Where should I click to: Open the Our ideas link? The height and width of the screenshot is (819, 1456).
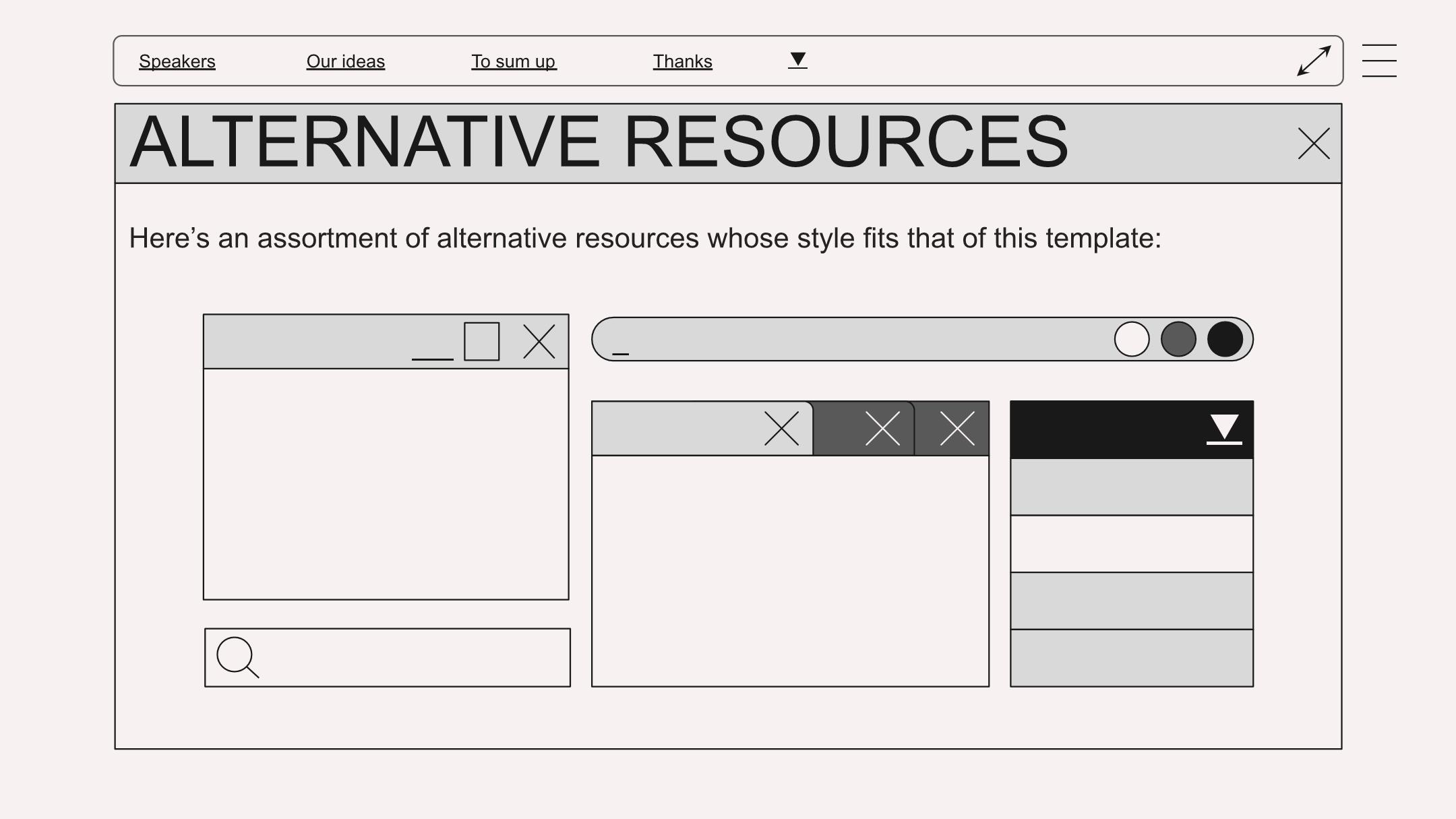[x=346, y=61]
